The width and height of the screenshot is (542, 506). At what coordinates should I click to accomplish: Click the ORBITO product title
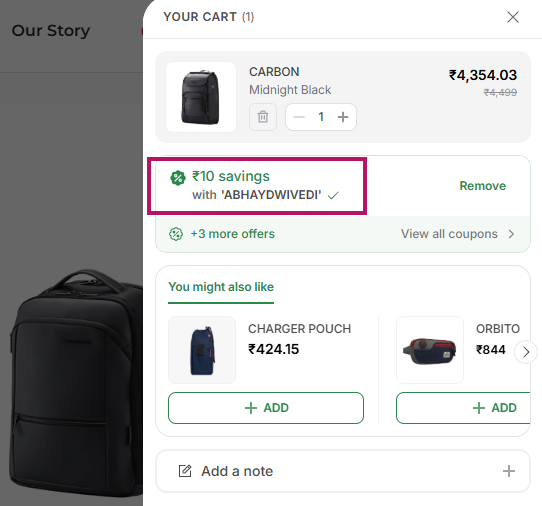(x=498, y=329)
